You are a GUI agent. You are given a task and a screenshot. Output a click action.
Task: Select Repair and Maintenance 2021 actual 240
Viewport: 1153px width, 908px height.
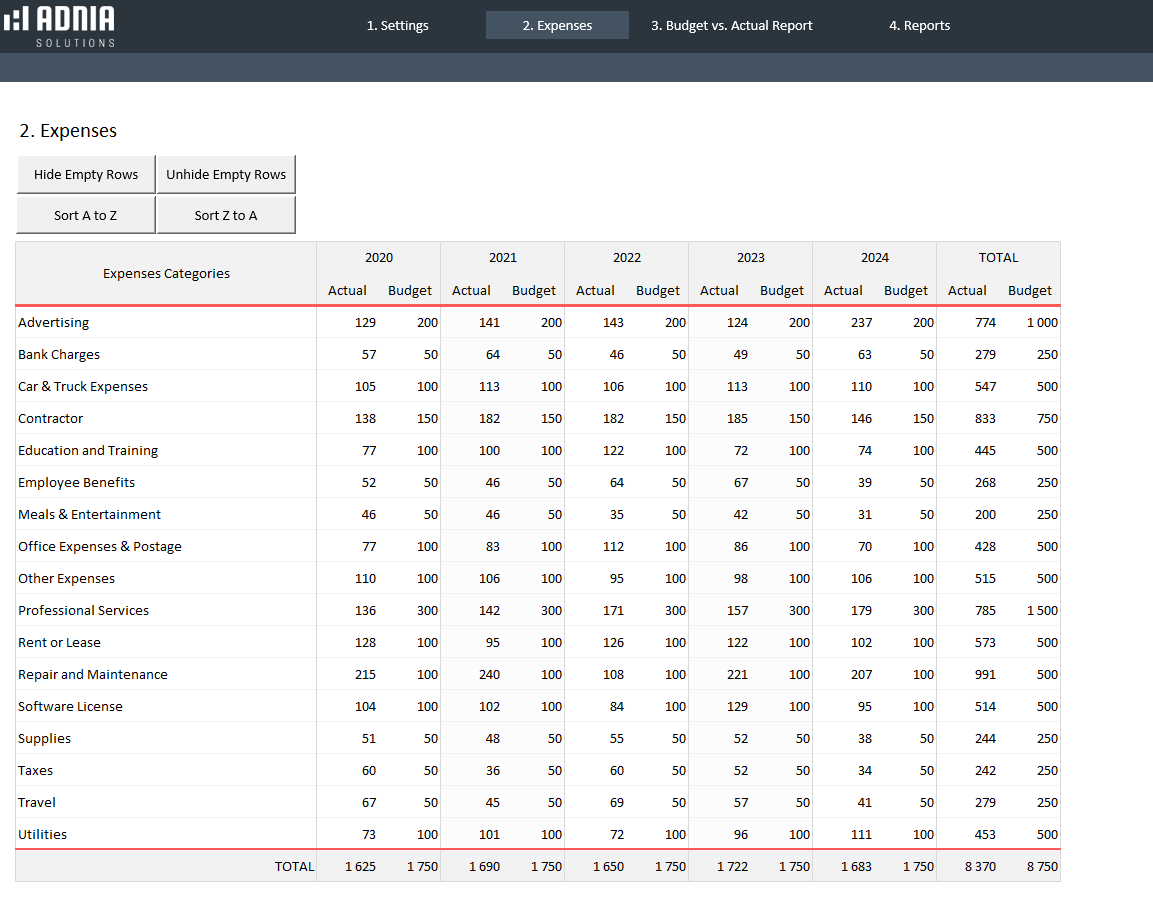[489, 675]
